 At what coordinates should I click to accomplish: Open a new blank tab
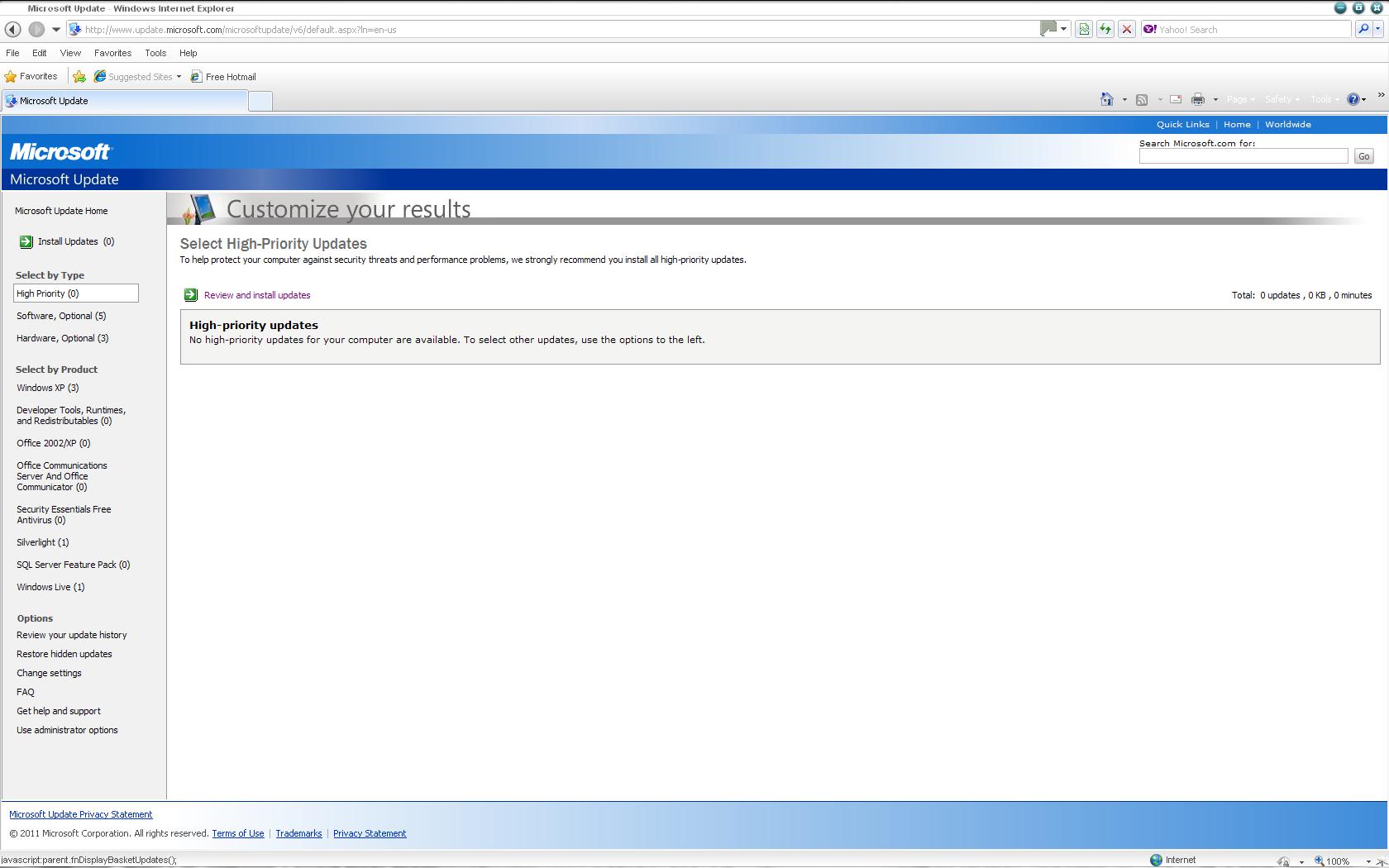click(260, 102)
